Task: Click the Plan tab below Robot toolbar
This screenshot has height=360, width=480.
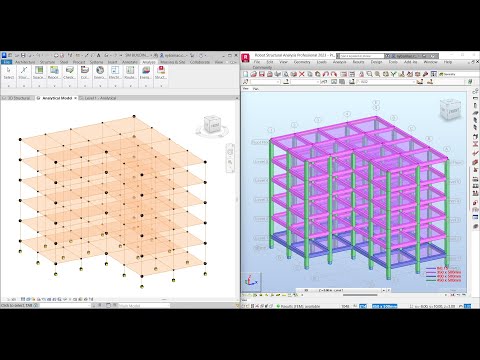Action: pyautogui.click(x=256, y=89)
